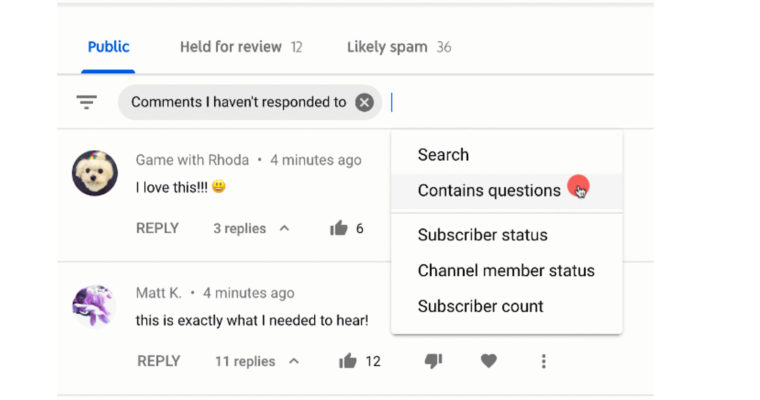760x400 pixels.
Task: Like Game with Rhoda's comment
Action: point(339,228)
